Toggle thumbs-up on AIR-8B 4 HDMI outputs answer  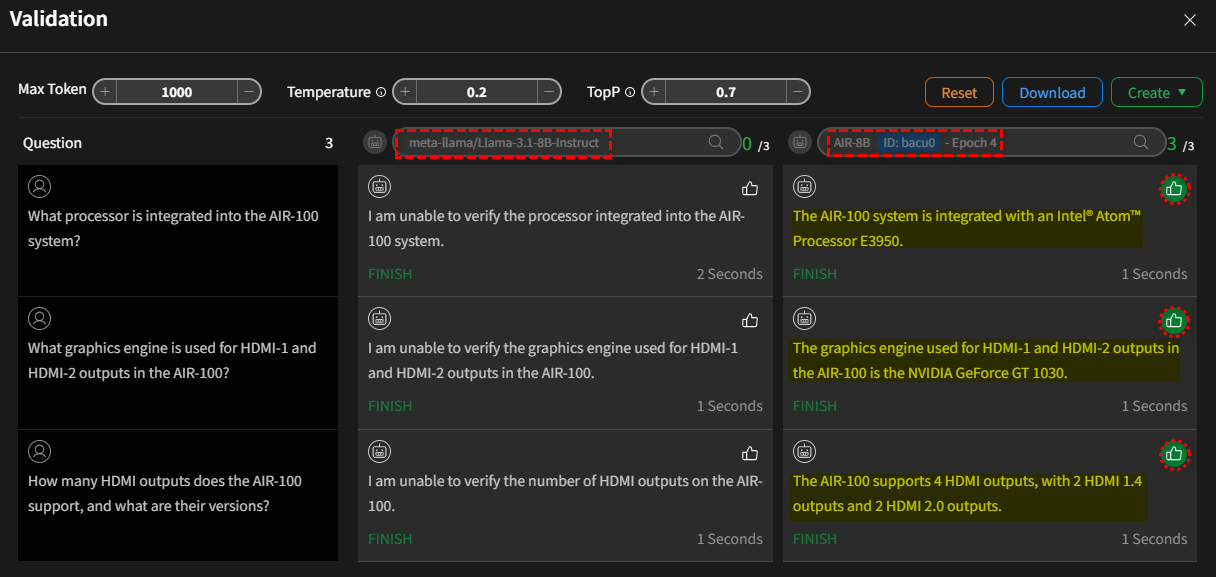(x=1175, y=454)
